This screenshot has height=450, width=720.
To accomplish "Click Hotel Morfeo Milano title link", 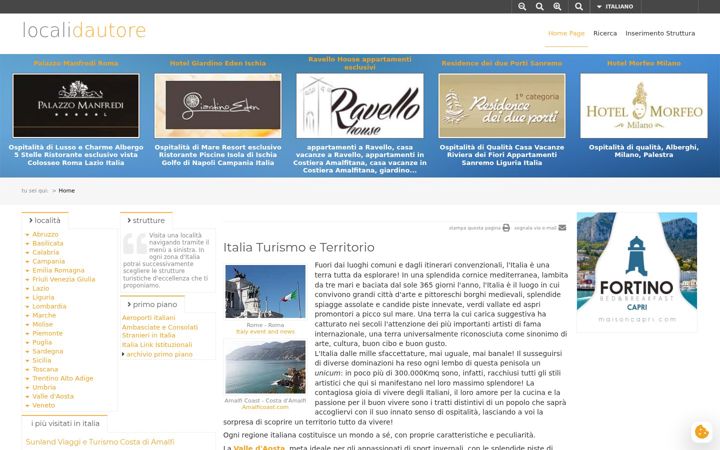I will (x=643, y=63).
